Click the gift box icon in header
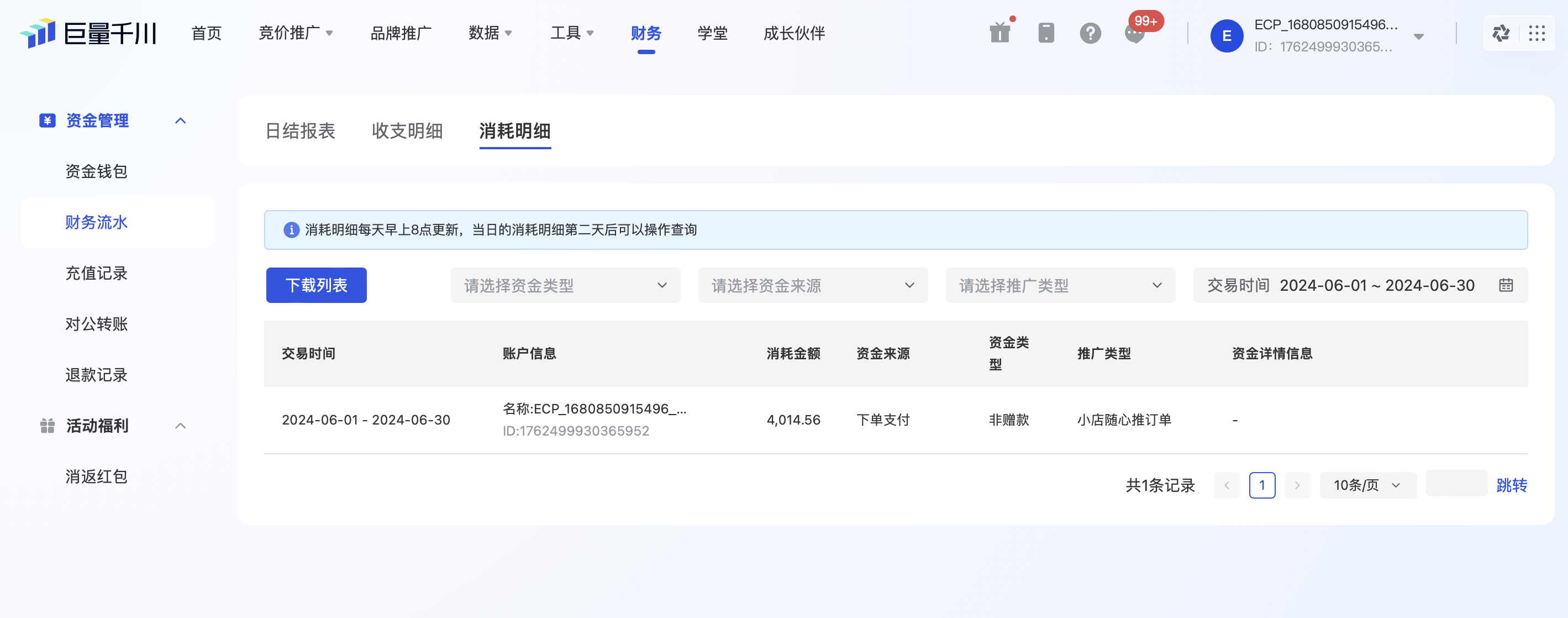 point(999,33)
